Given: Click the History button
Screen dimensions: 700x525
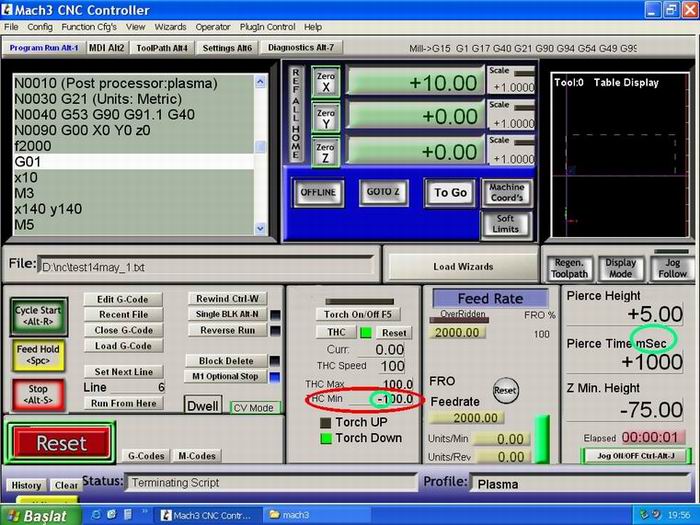Looking at the screenshot, I should (x=26, y=485).
